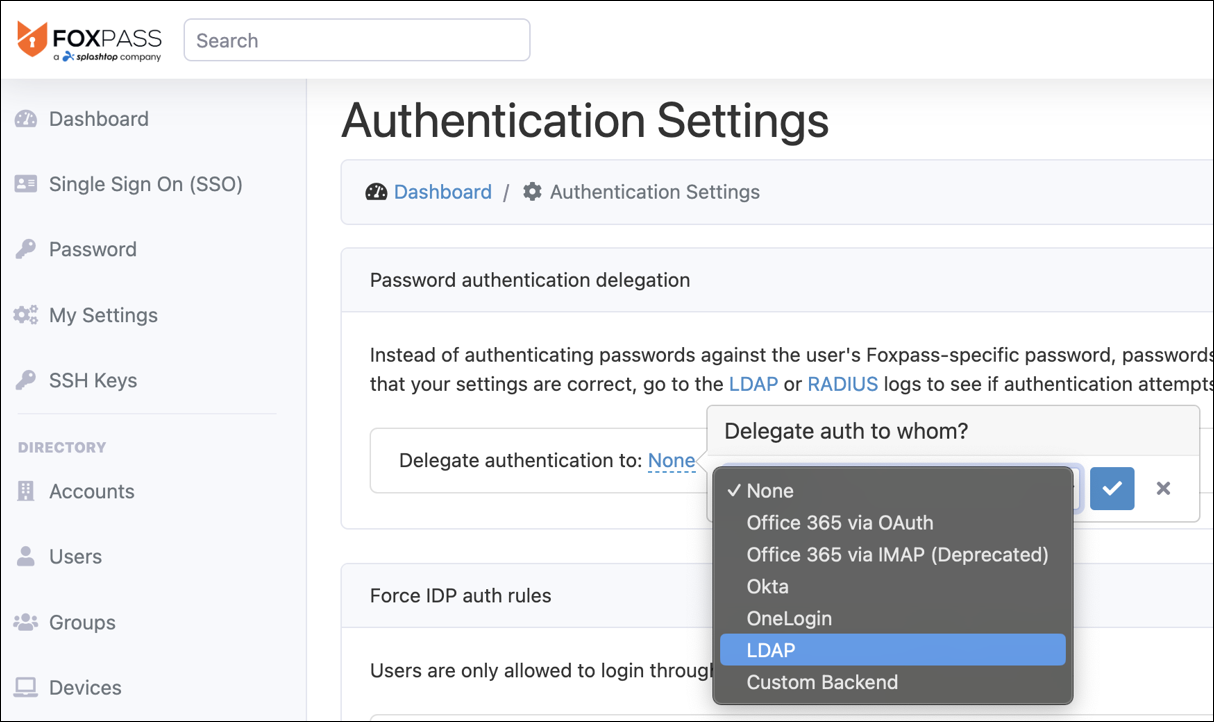The height and width of the screenshot is (722, 1214).
Task: Follow the Dashboard breadcrumb link
Action: coord(443,192)
